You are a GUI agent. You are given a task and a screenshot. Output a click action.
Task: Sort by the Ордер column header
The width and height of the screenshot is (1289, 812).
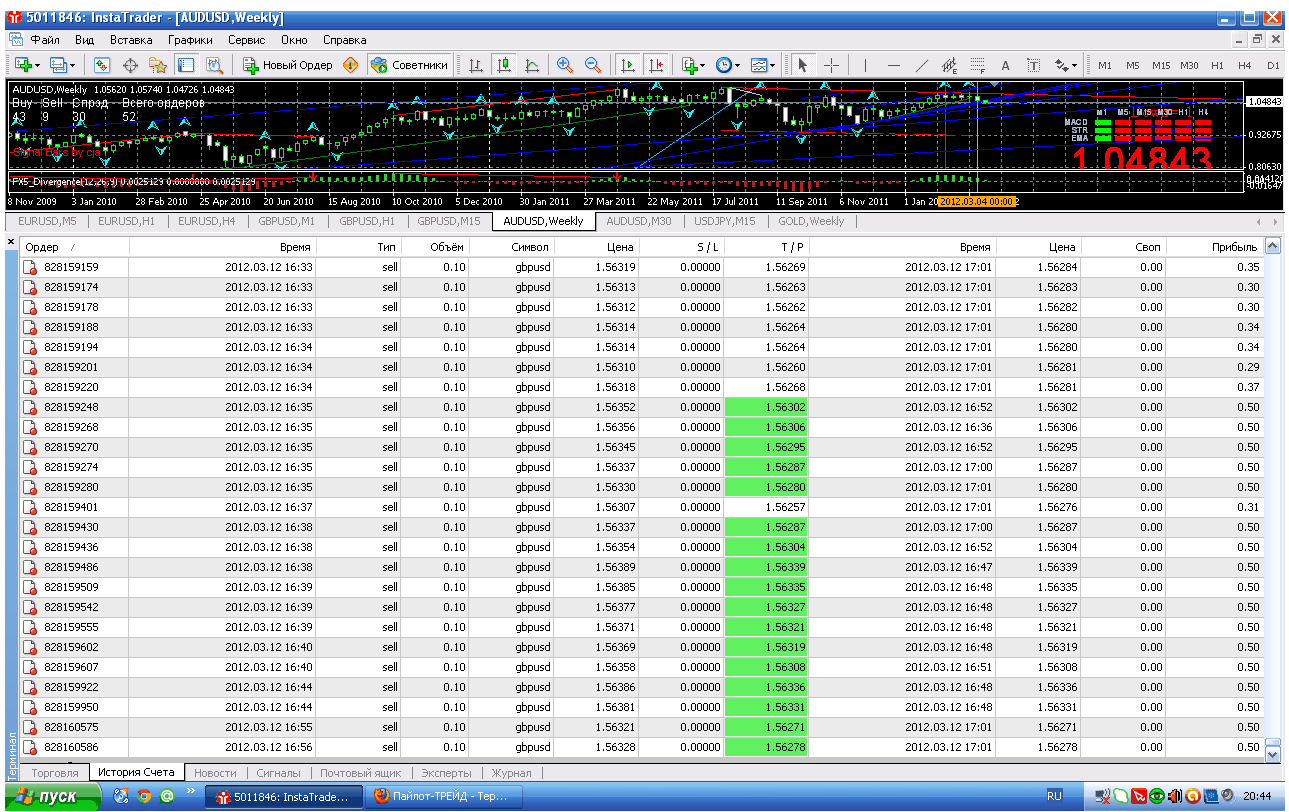tap(74, 247)
